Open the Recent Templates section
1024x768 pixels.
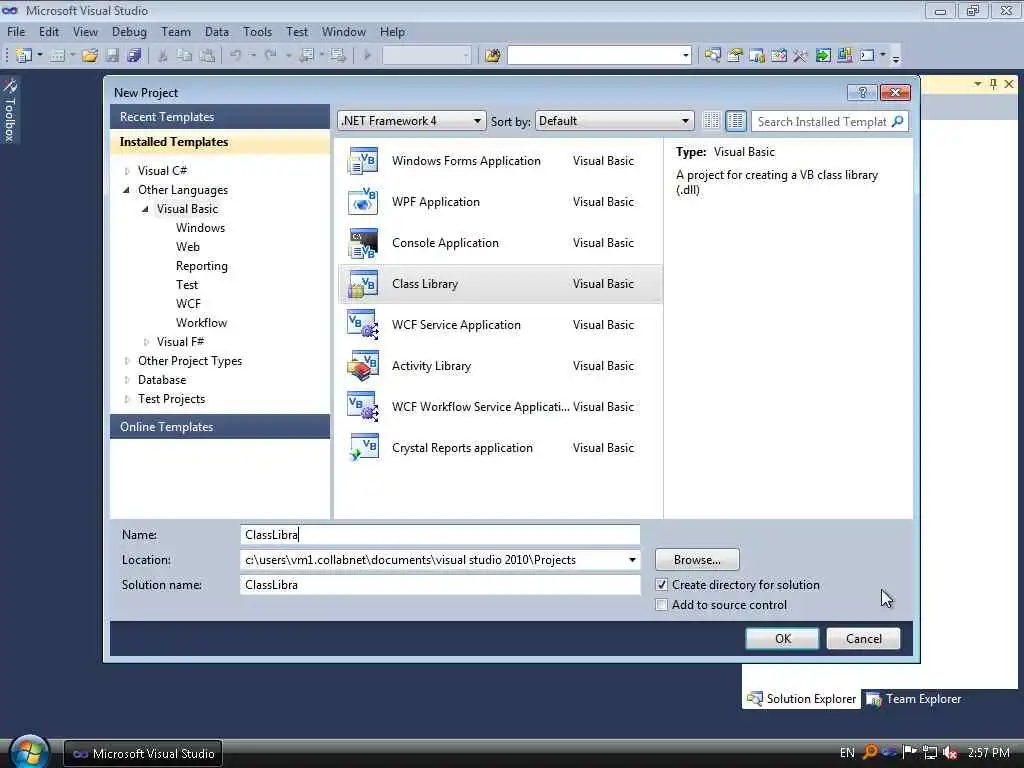click(220, 117)
